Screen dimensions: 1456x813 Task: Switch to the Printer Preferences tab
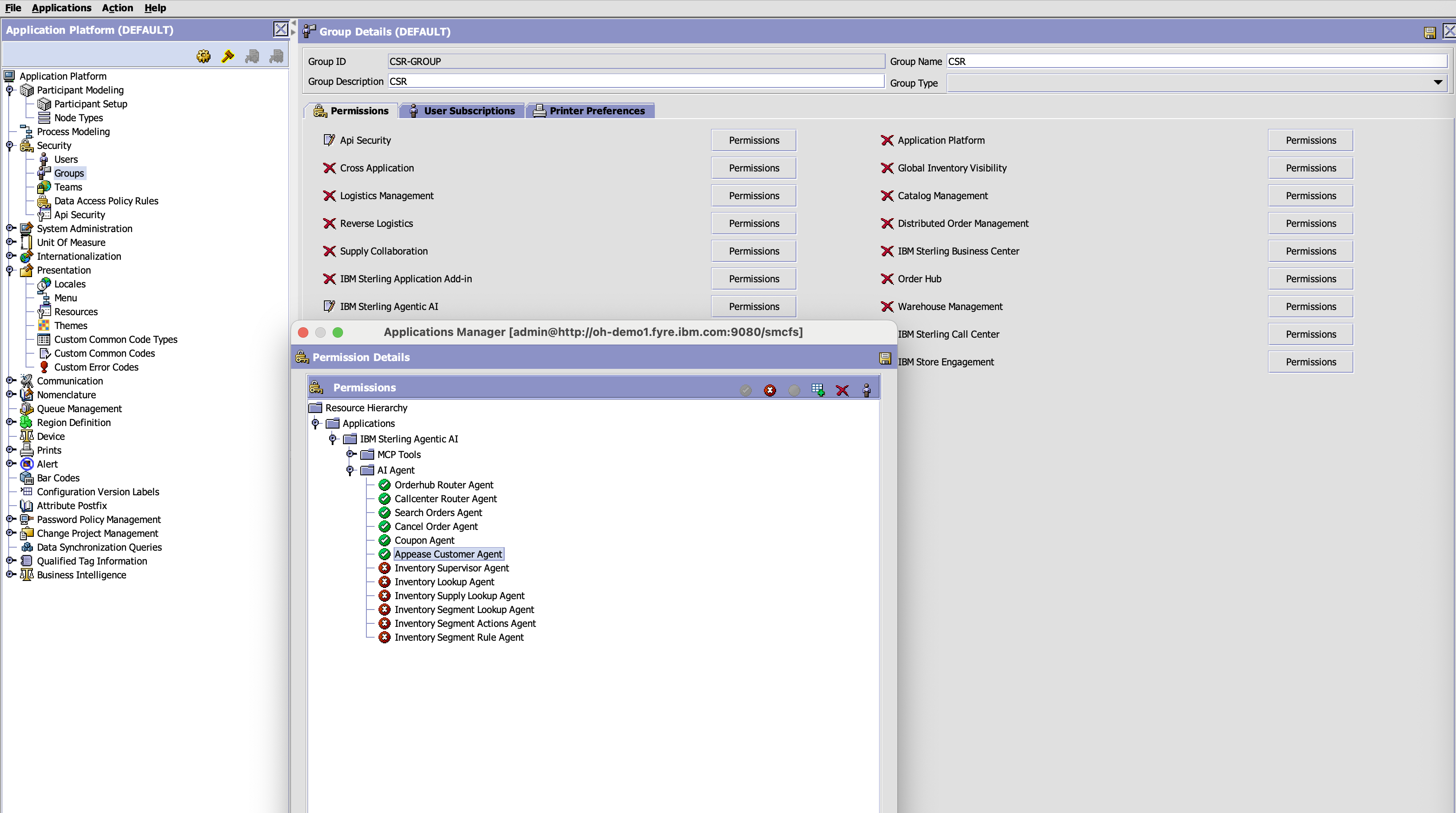pos(590,111)
